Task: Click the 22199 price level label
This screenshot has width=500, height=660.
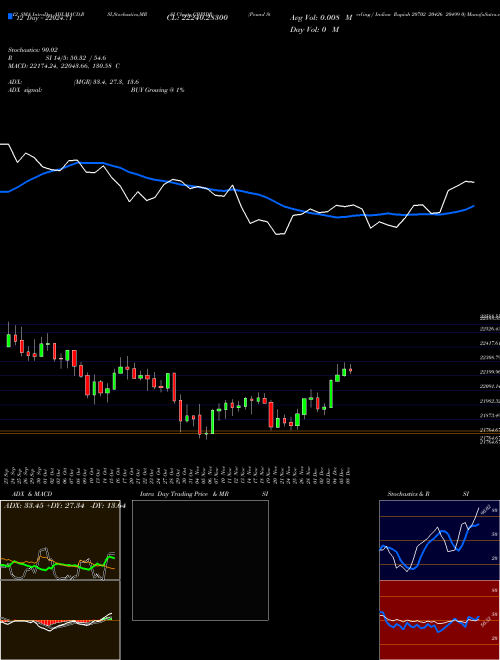Action: [489, 372]
